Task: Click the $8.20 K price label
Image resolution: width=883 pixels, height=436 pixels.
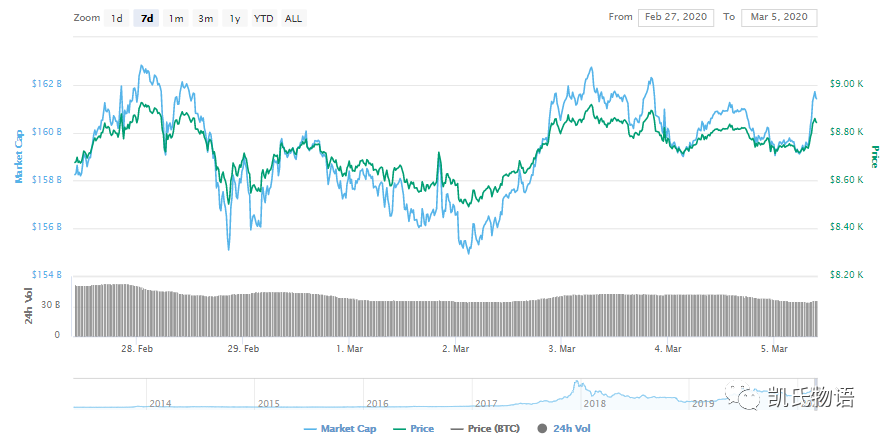Action: 846,275
